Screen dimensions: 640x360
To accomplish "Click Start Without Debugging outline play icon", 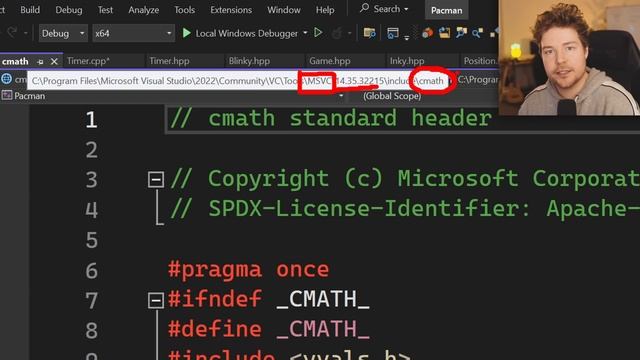I will 318,33.
